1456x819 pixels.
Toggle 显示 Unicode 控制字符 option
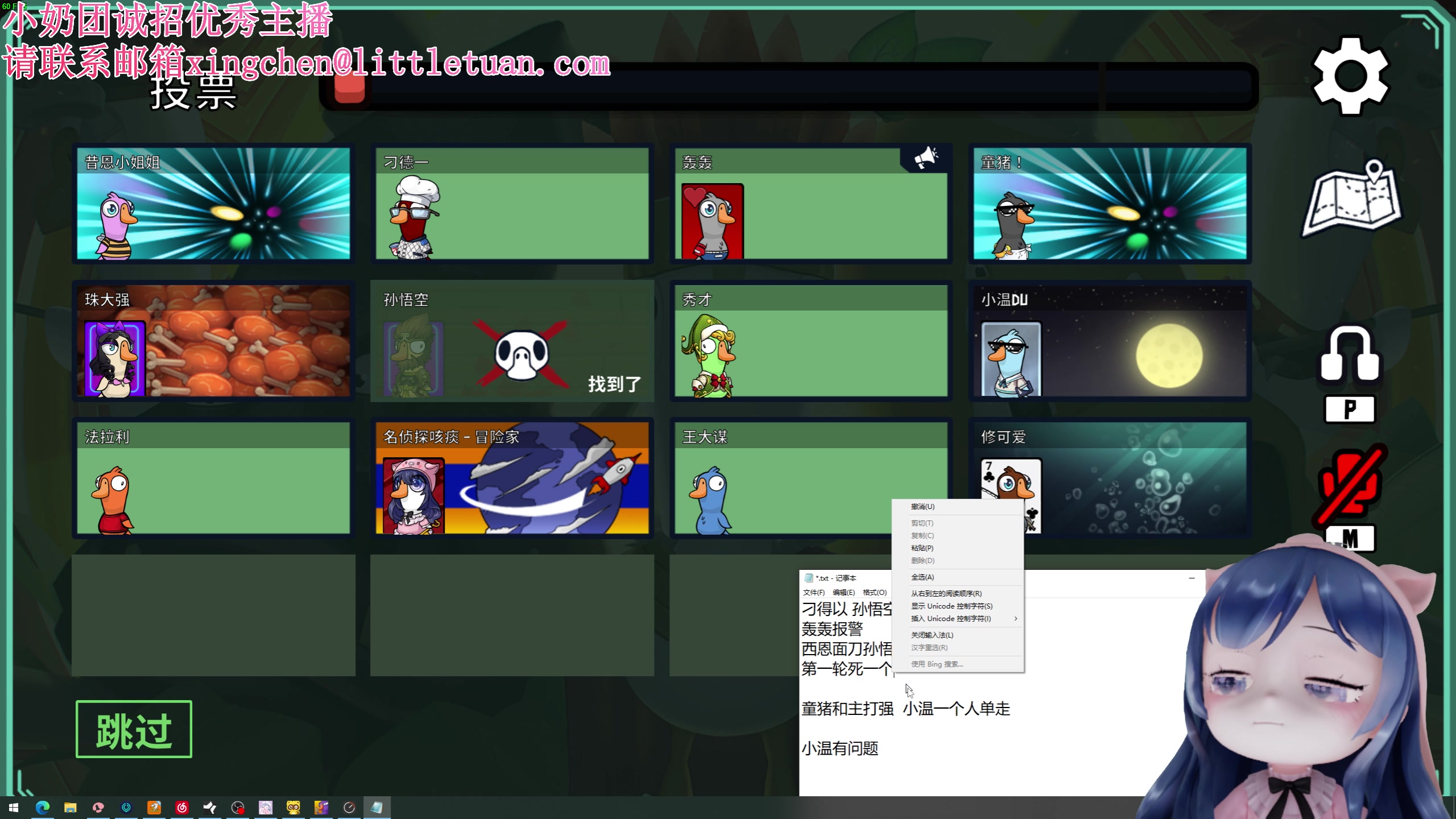point(952,606)
